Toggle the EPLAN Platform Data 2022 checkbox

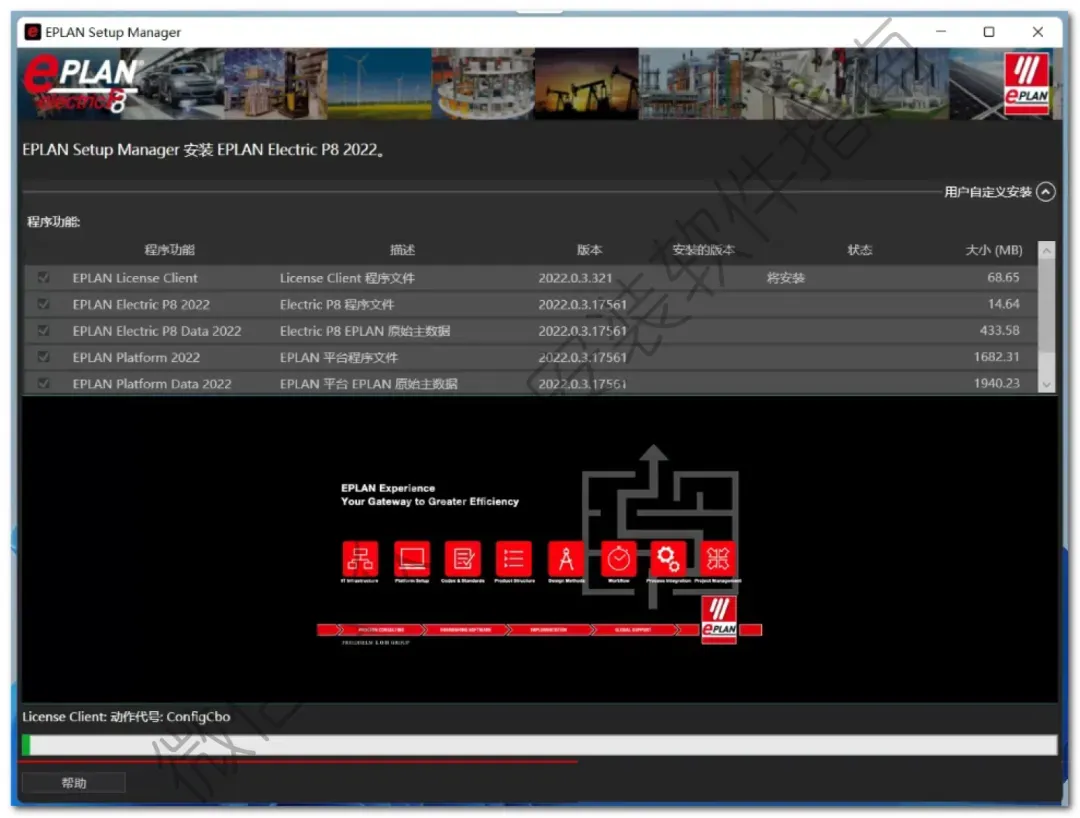pyautogui.click(x=43, y=383)
